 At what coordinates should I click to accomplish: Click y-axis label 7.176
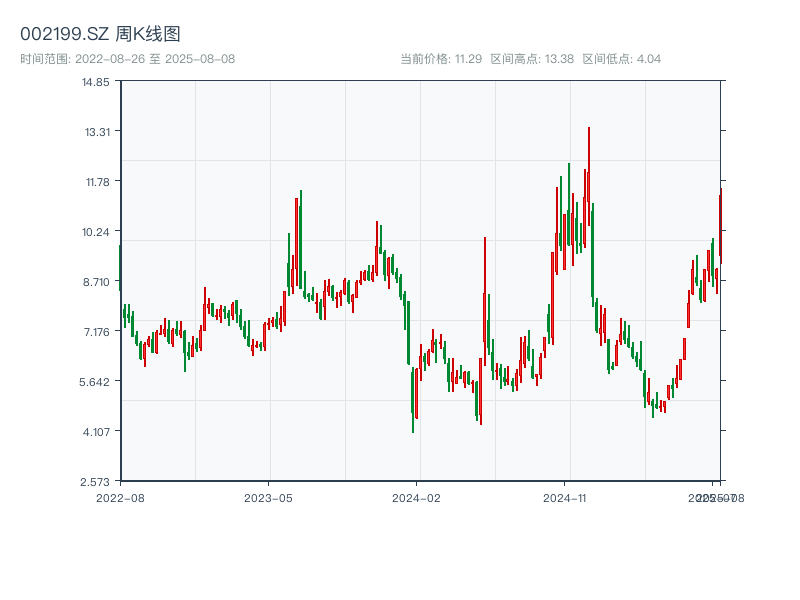point(96,332)
